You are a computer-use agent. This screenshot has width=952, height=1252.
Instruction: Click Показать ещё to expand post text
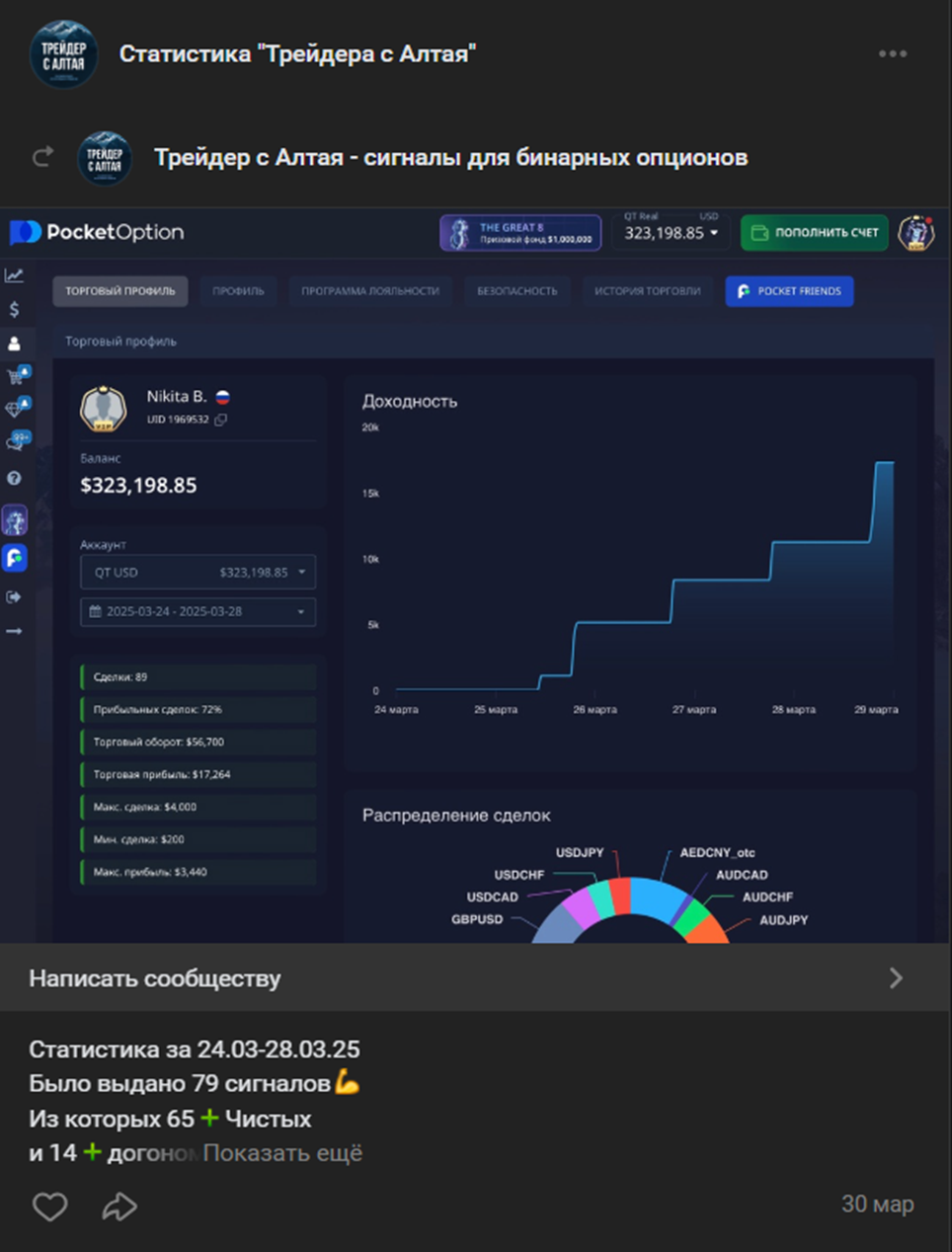coord(282,1153)
